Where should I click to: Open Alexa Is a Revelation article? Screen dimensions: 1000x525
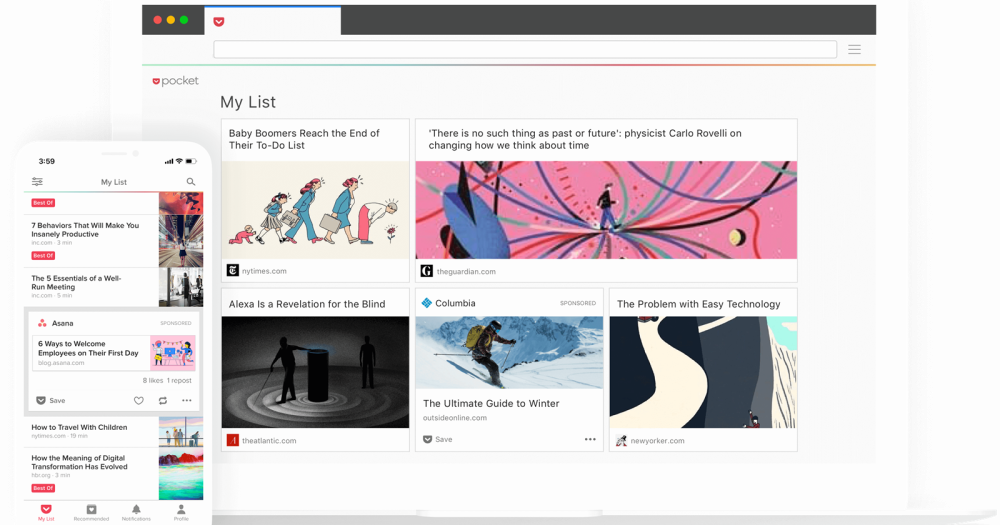[307, 304]
